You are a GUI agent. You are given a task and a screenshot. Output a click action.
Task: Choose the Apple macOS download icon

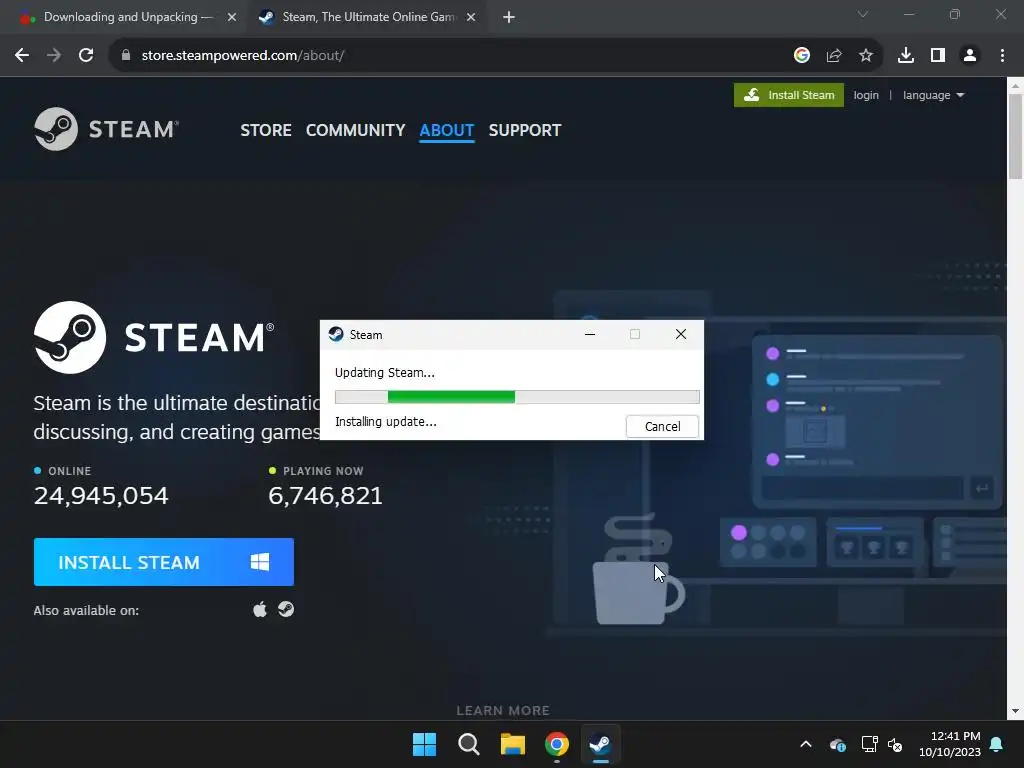click(x=260, y=609)
